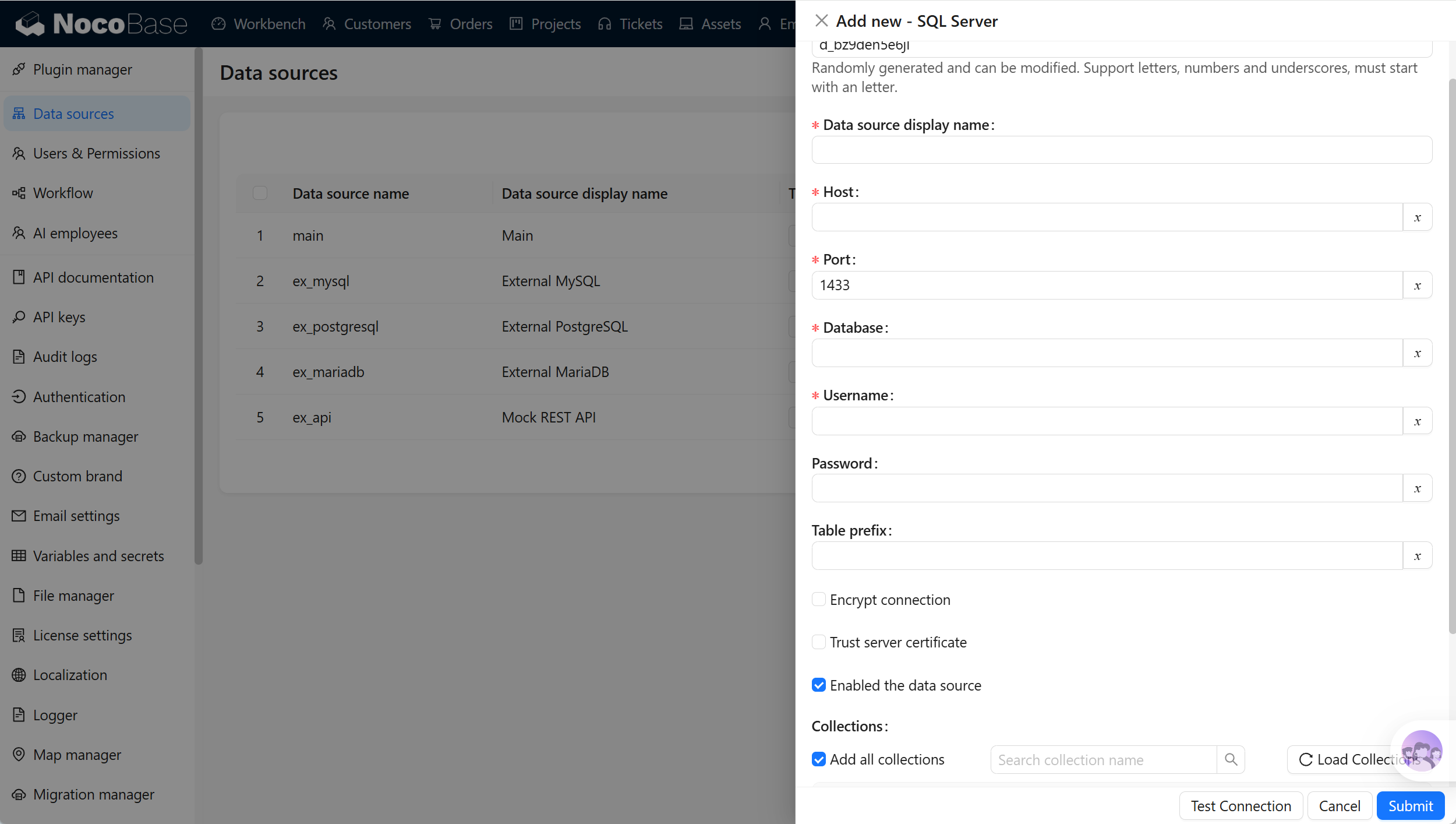Click the variable x icon beside Database
Image resolution: width=1456 pixels, height=824 pixels.
pyautogui.click(x=1418, y=353)
